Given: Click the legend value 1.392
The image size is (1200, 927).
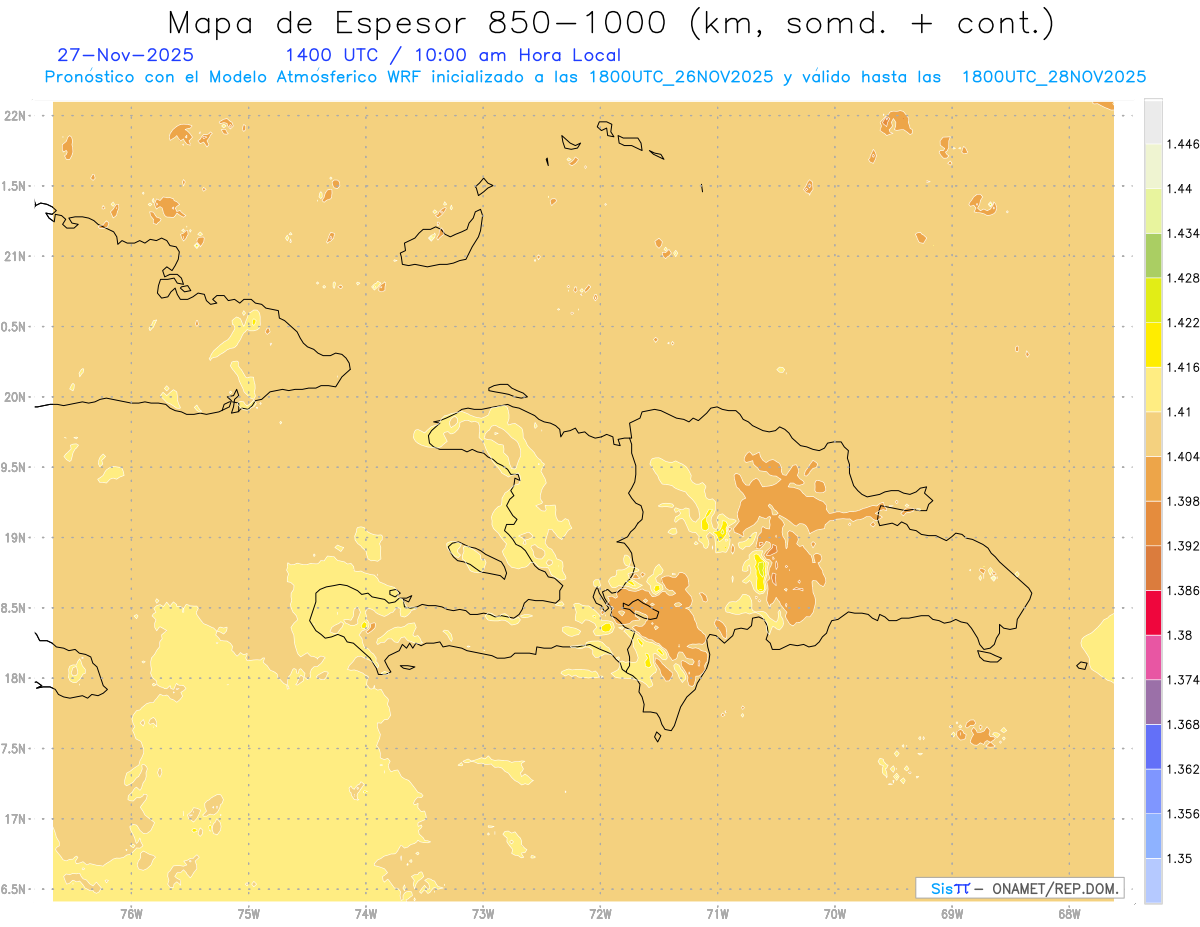Looking at the screenshot, I should [1182, 546].
